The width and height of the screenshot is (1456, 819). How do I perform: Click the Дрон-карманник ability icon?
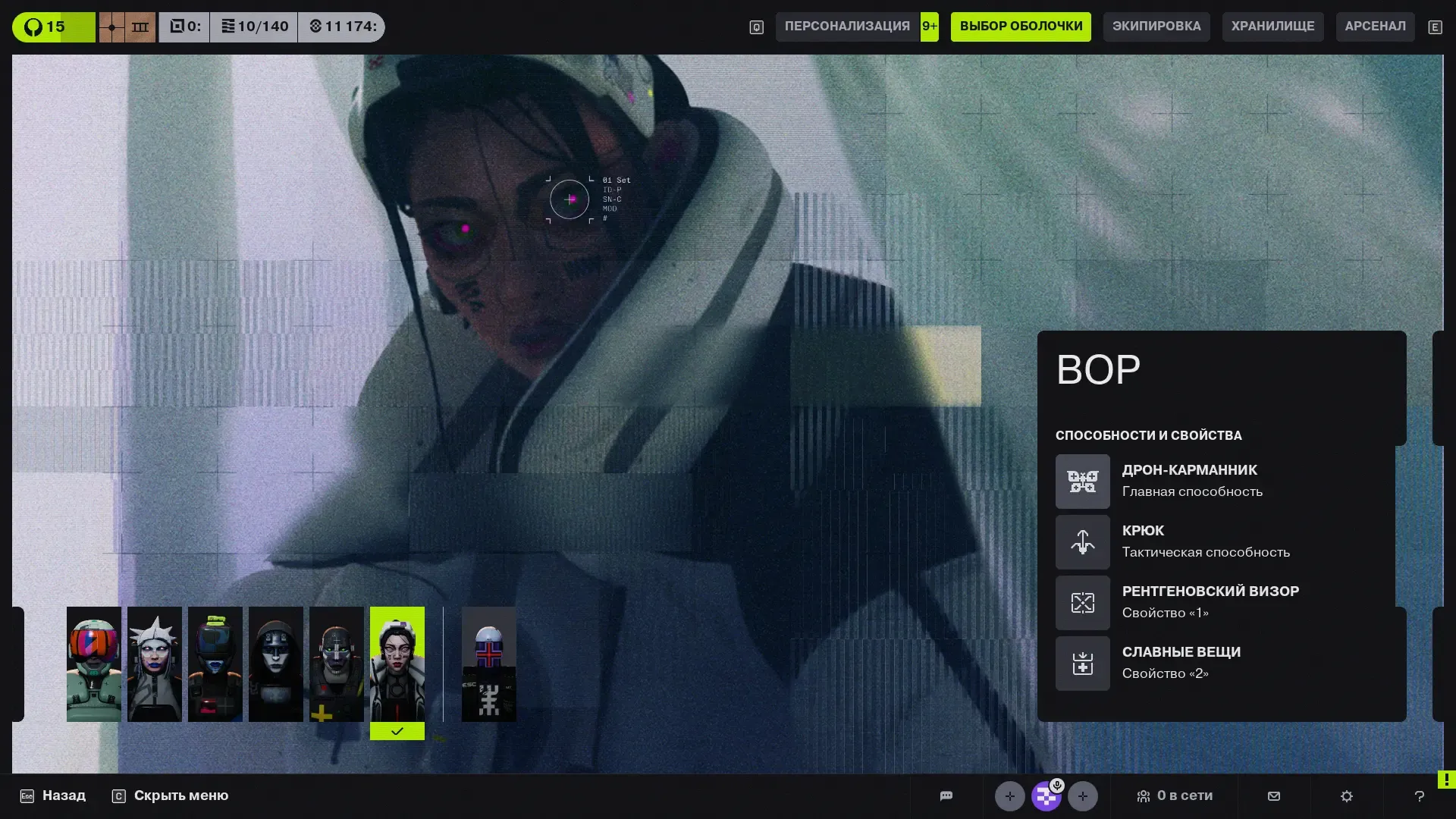[x=1082, y=482]
